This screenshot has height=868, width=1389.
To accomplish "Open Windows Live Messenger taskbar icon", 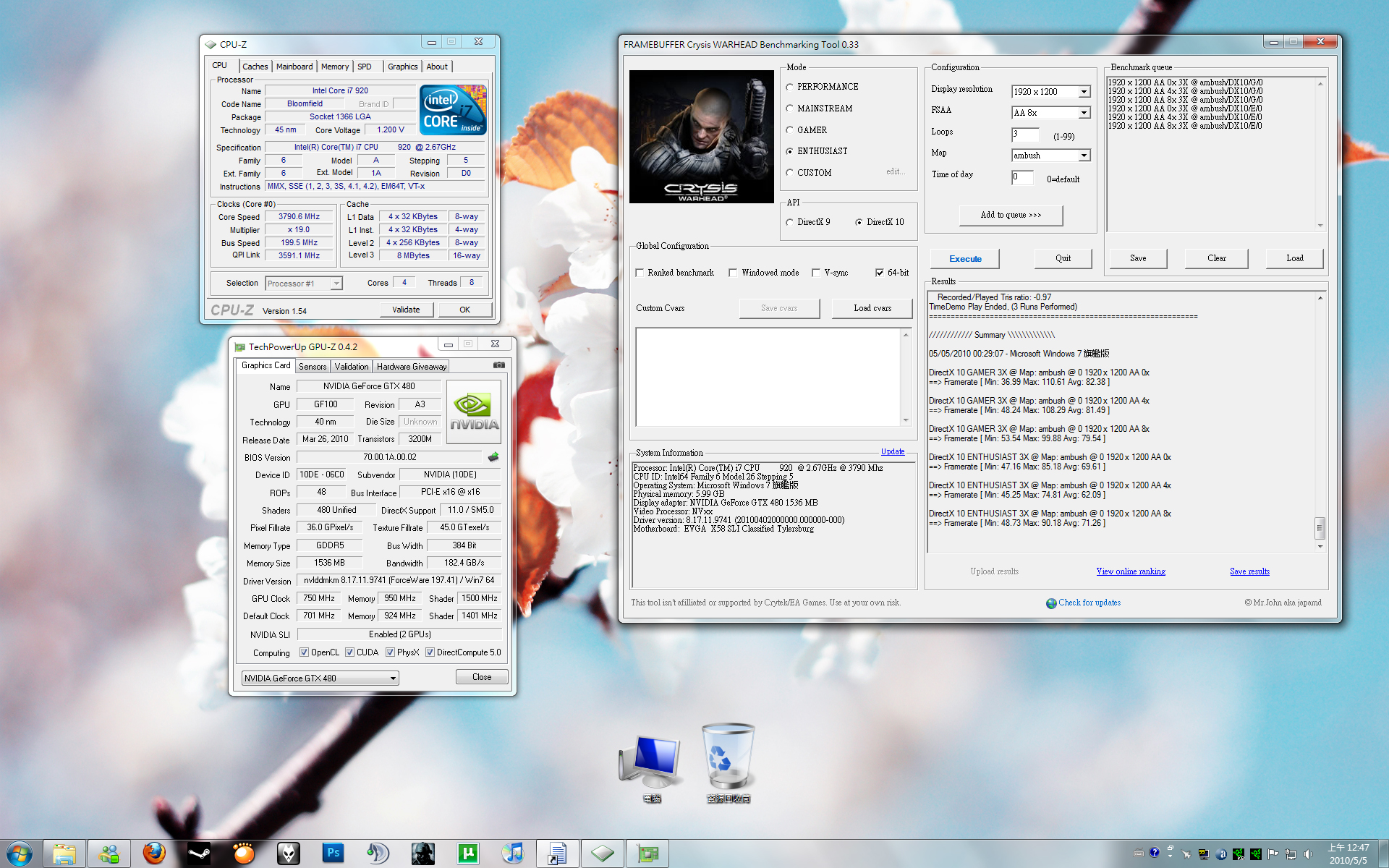I will [109, 854].
